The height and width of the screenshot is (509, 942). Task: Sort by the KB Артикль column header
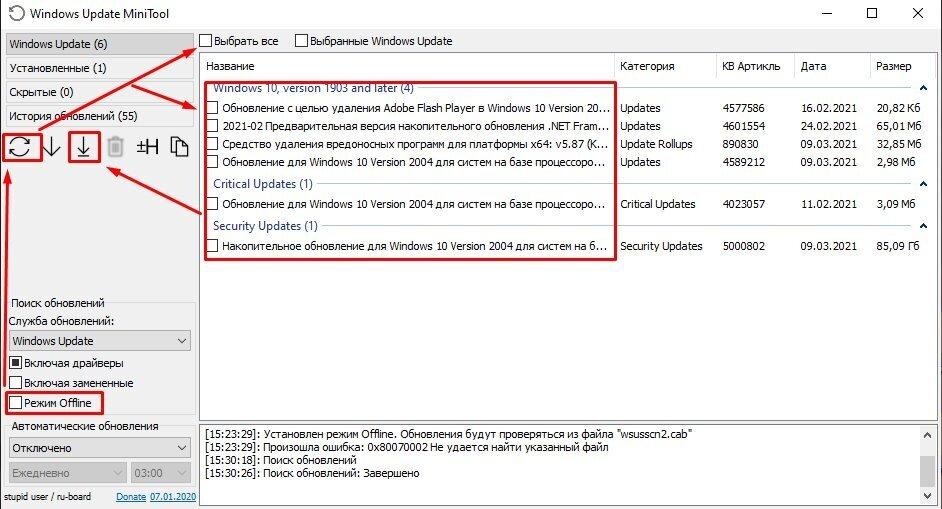755,66
